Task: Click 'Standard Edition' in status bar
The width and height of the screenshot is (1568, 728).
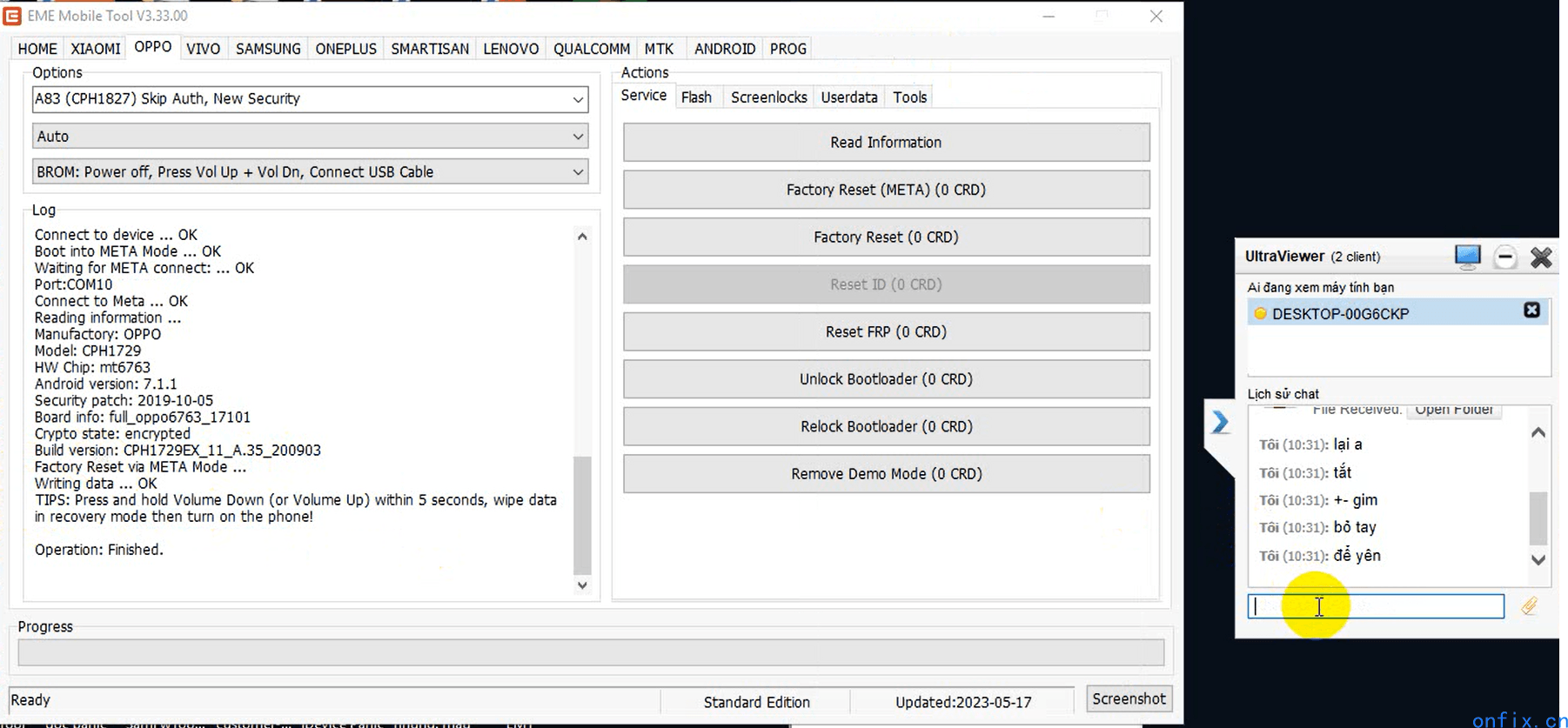Action: 756,702
